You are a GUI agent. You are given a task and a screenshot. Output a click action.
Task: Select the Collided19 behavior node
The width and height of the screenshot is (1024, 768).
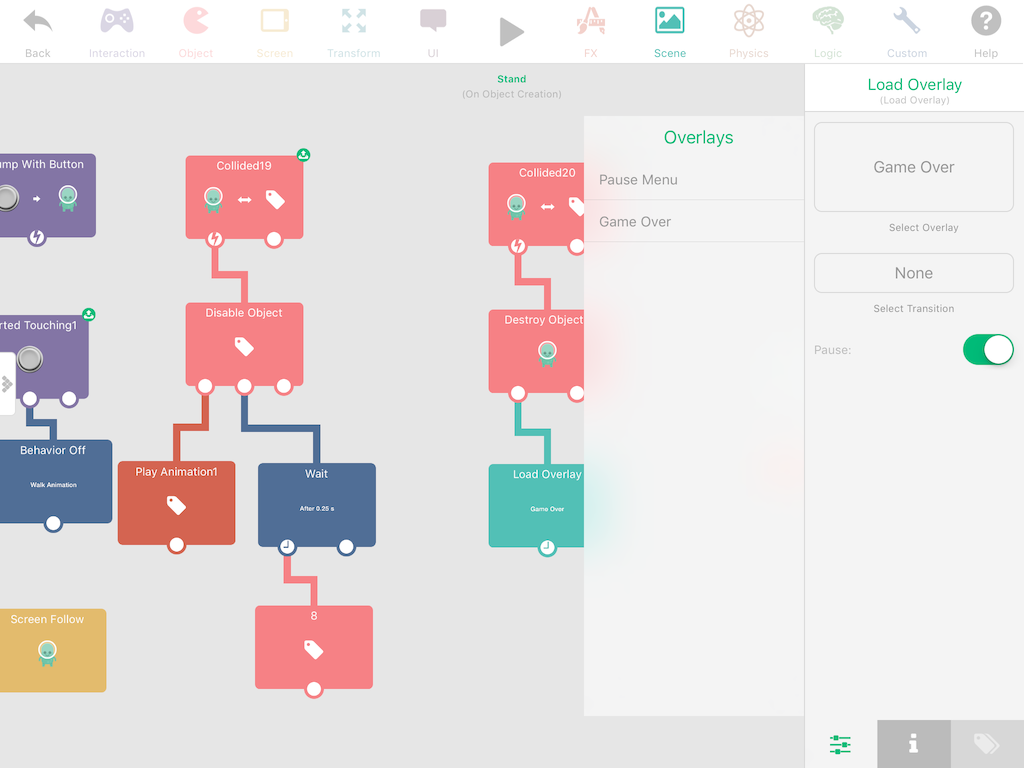pyautogui.click(x=244, y=197)
